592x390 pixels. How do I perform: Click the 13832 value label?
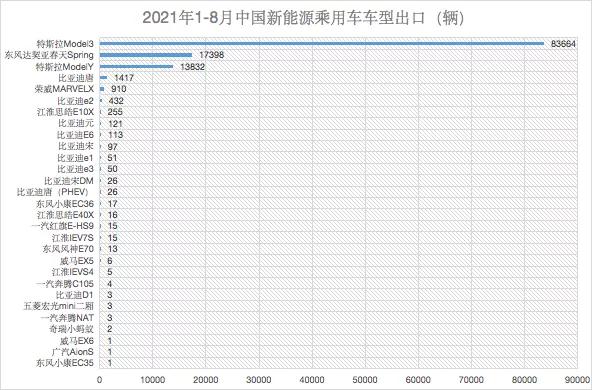[x=193, y=67]
